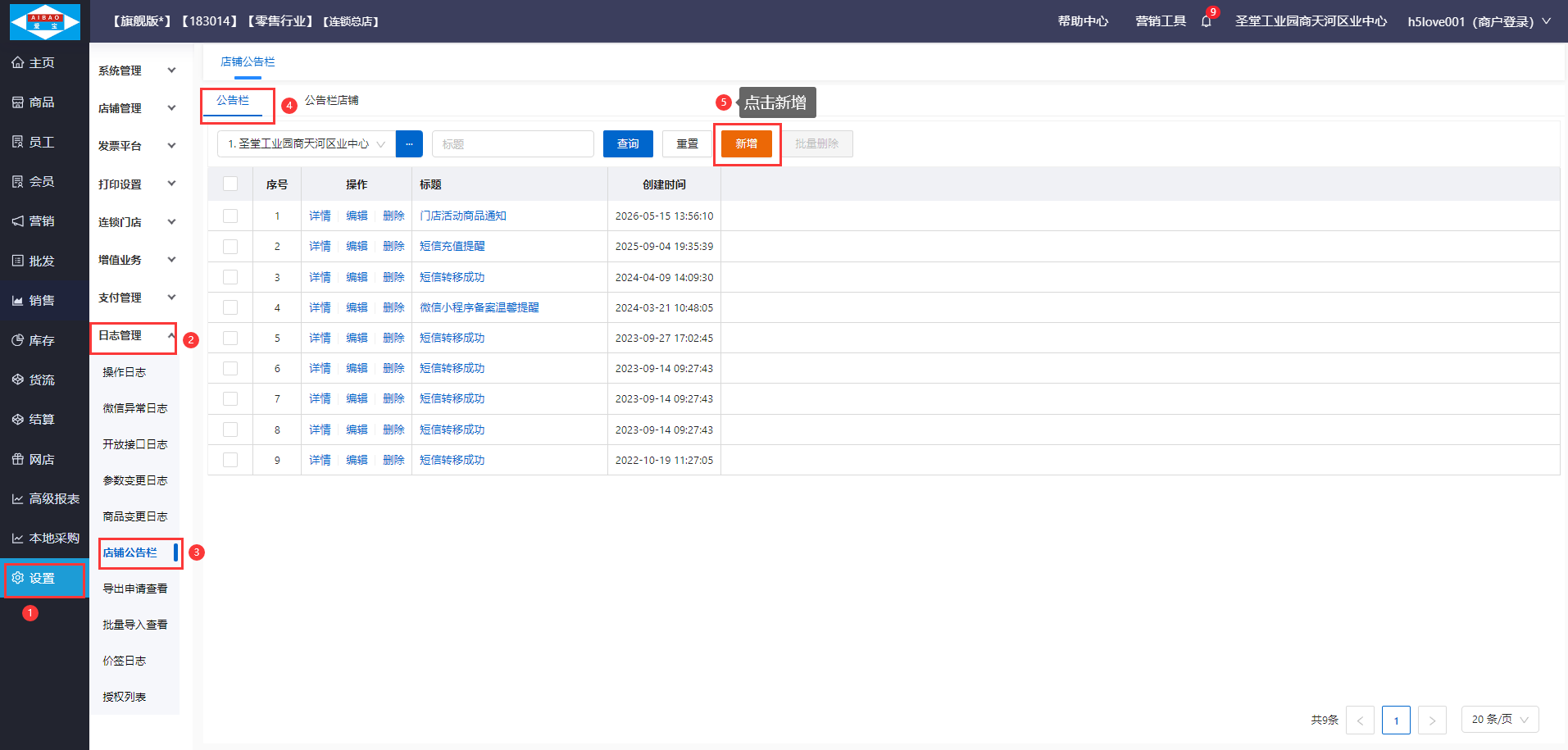Screen dimensions: 1568x750
Task: Select 操作日志 in the log menu
Action: tap(124, 372)
